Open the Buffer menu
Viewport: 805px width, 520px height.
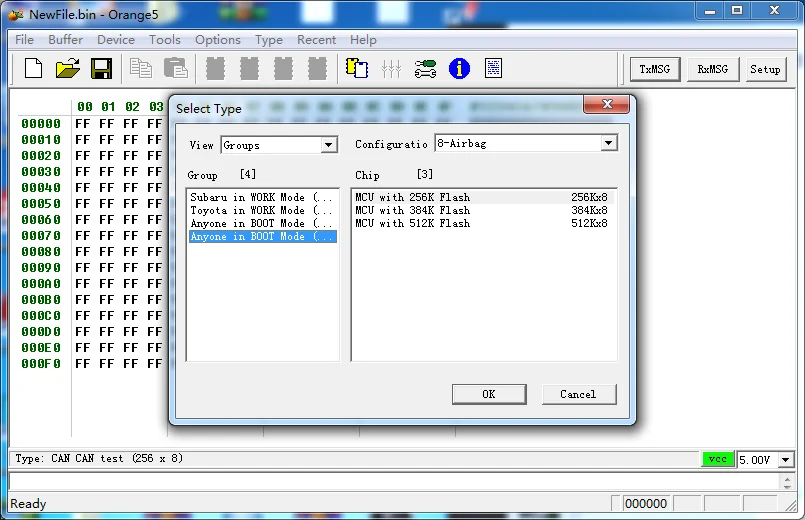(x=65, y=40)
